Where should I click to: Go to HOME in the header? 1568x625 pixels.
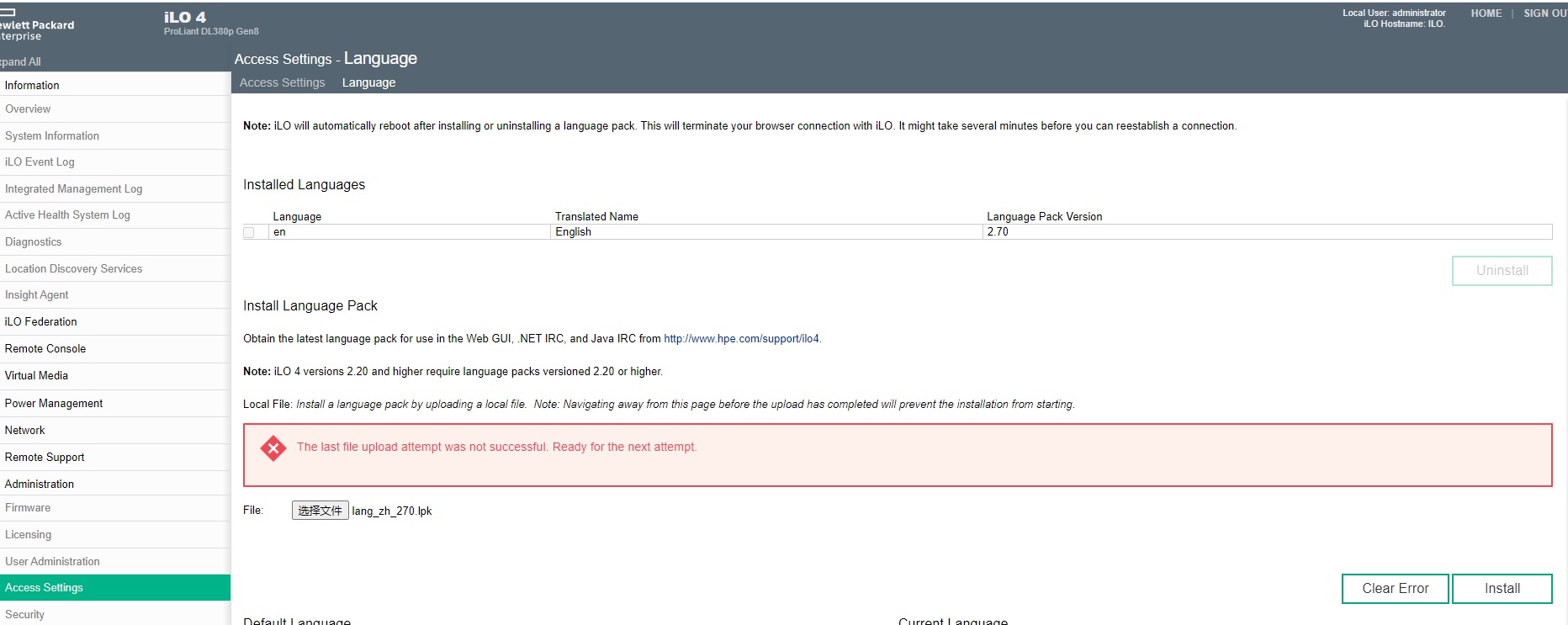(x=1486, y=13)
